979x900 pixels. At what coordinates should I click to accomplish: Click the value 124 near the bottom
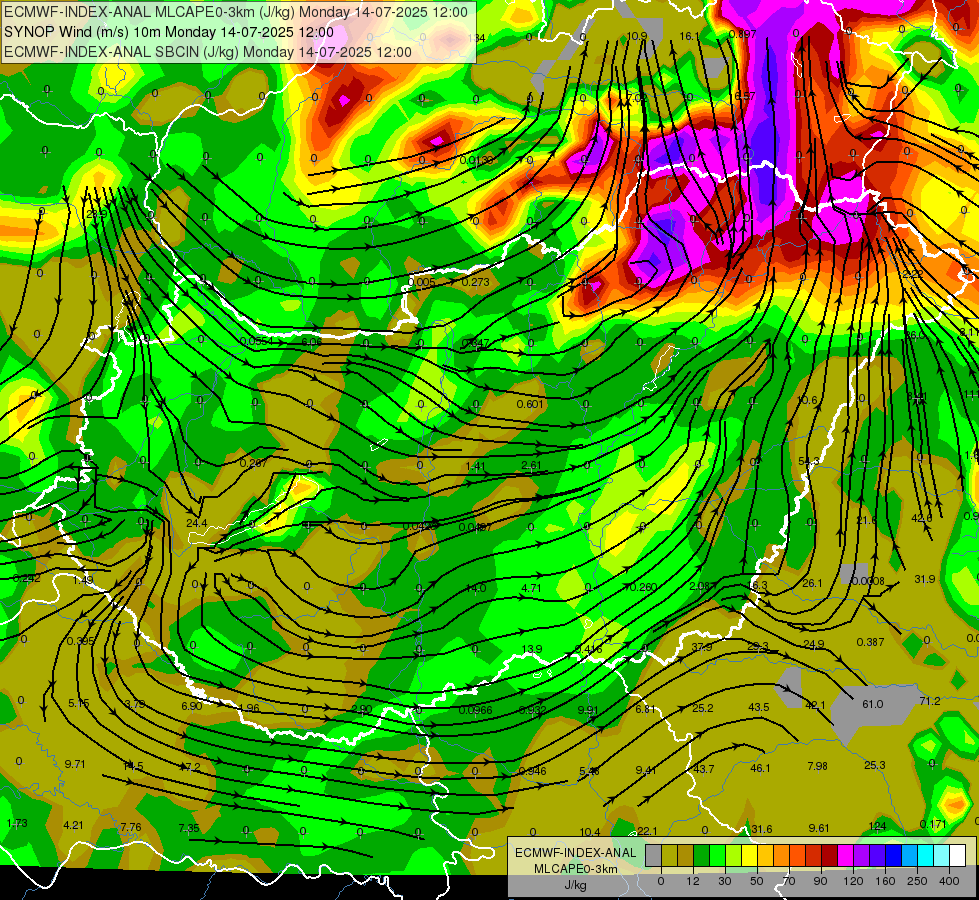click(877, 826)
